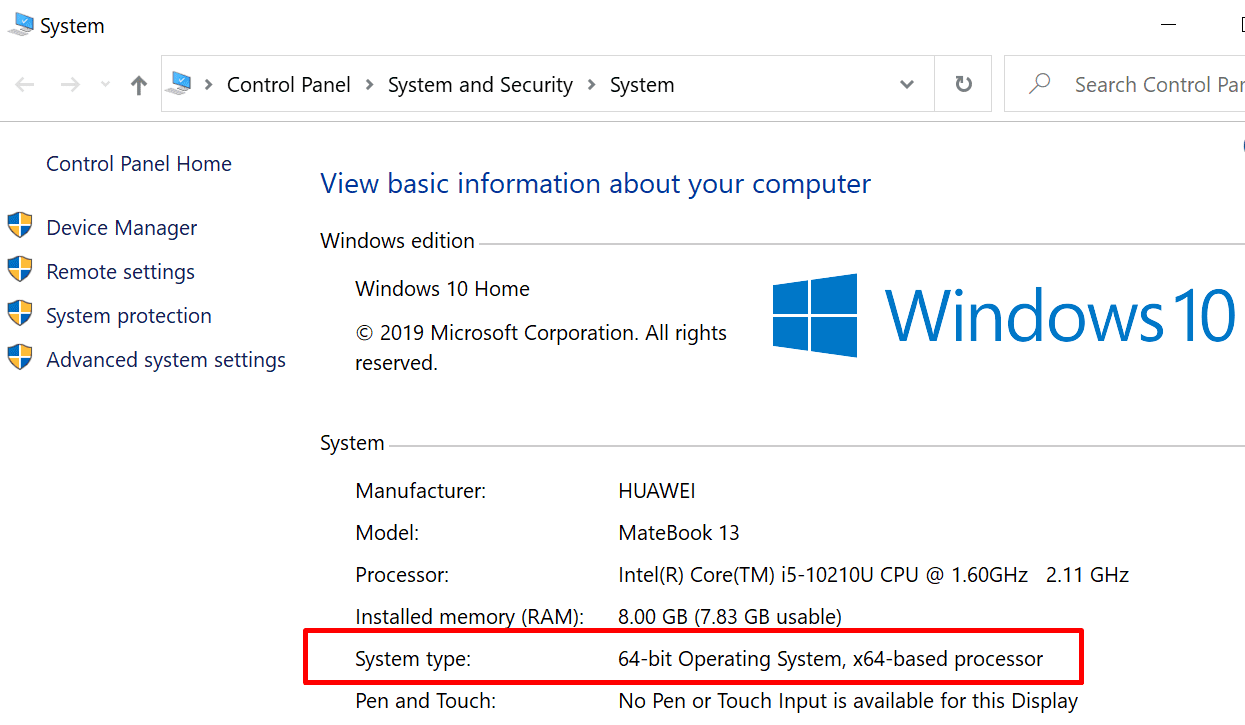The image size is (1245, 725).
Task: Open System protection link
Action: click(x=129, y=316)
